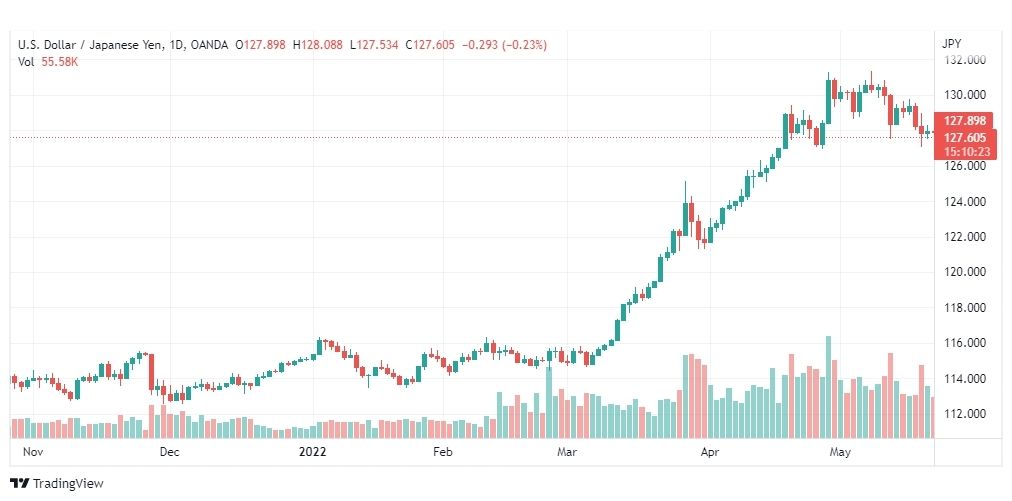
Task: Click the closing price C127.605 value
Action: click(430, 45)
